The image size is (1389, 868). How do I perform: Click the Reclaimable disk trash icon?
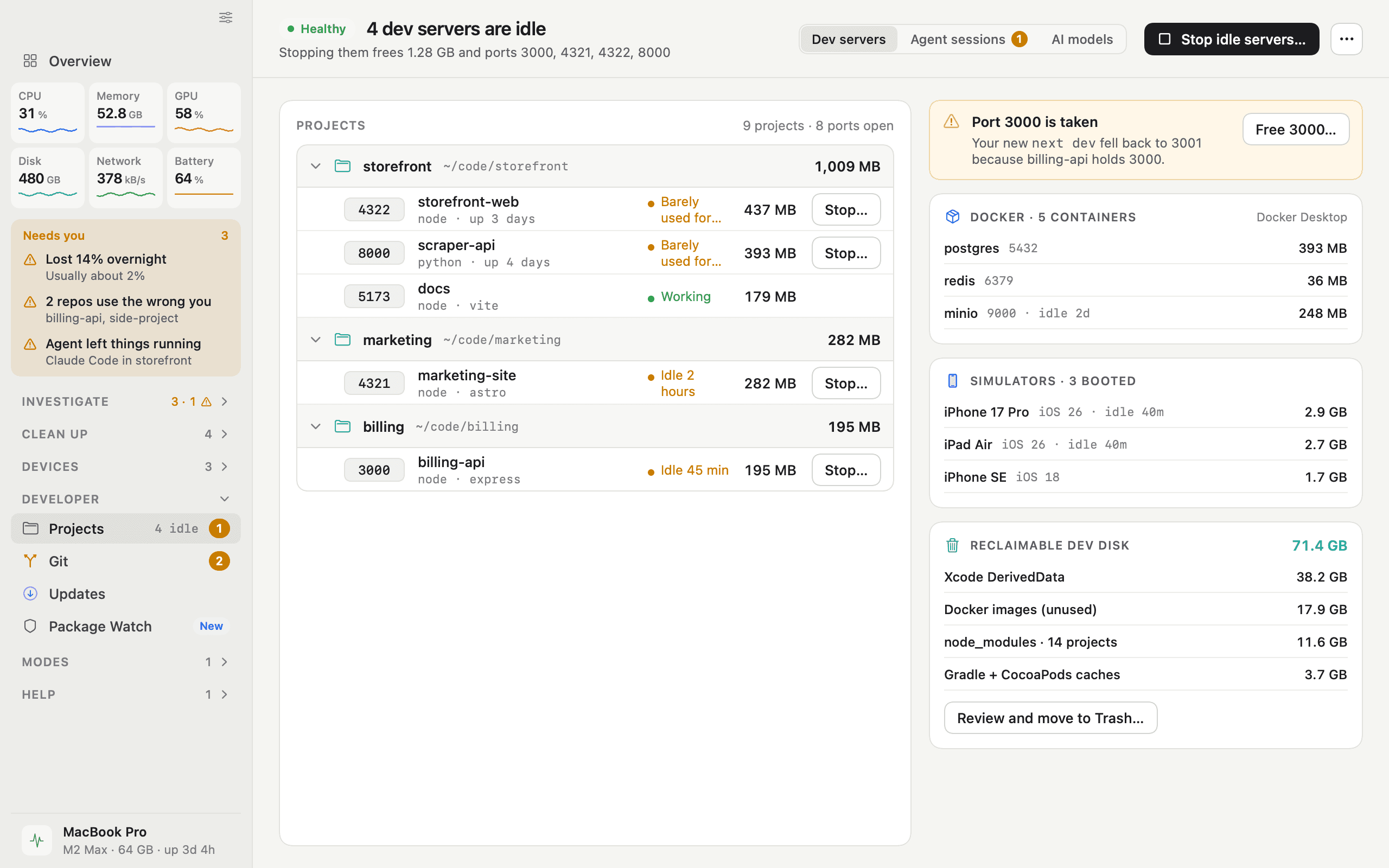click(952, 545)
